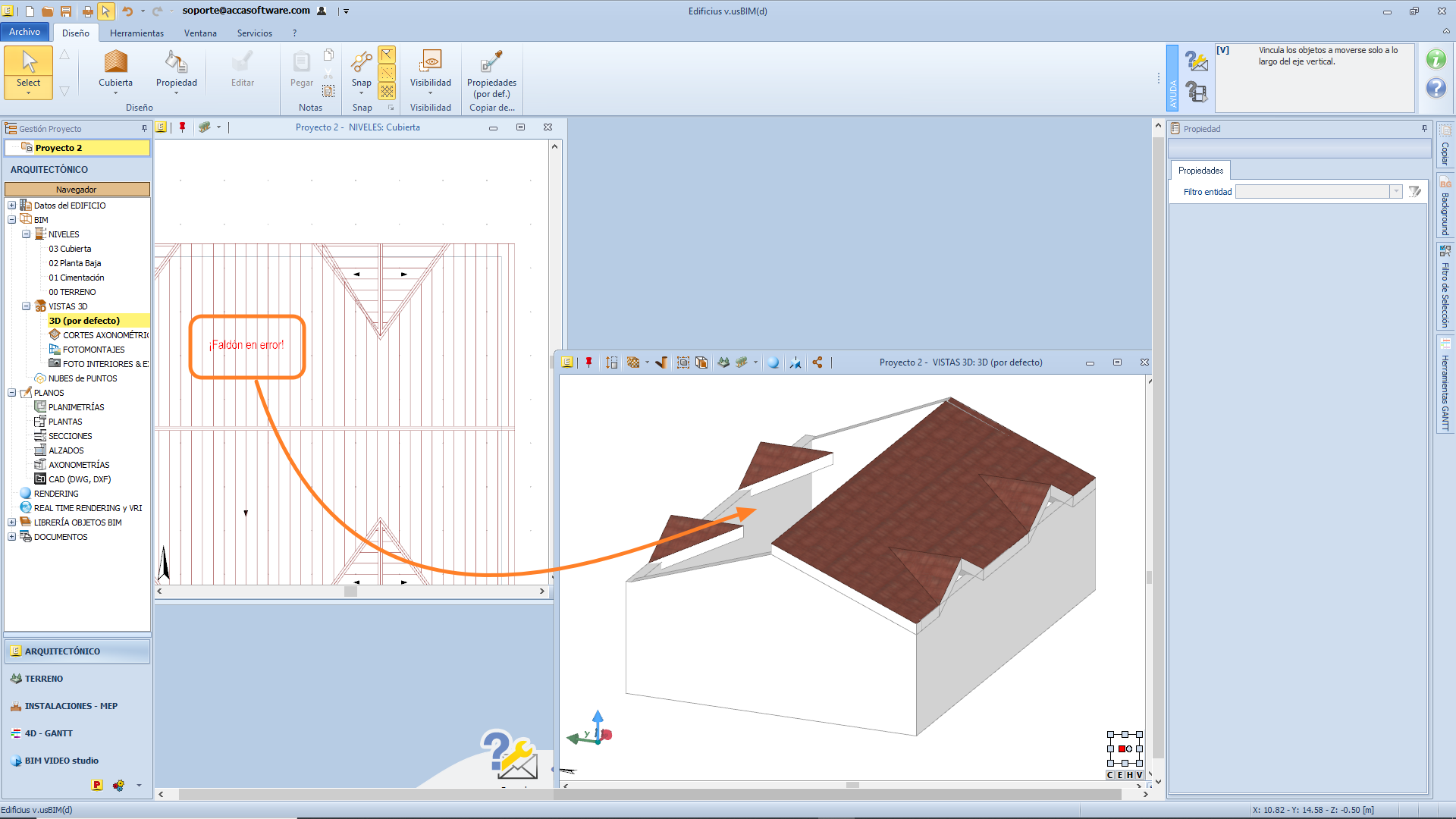Click the green info icon at top right
Screen dimensions: 1456x819
tap(1436, 59)
